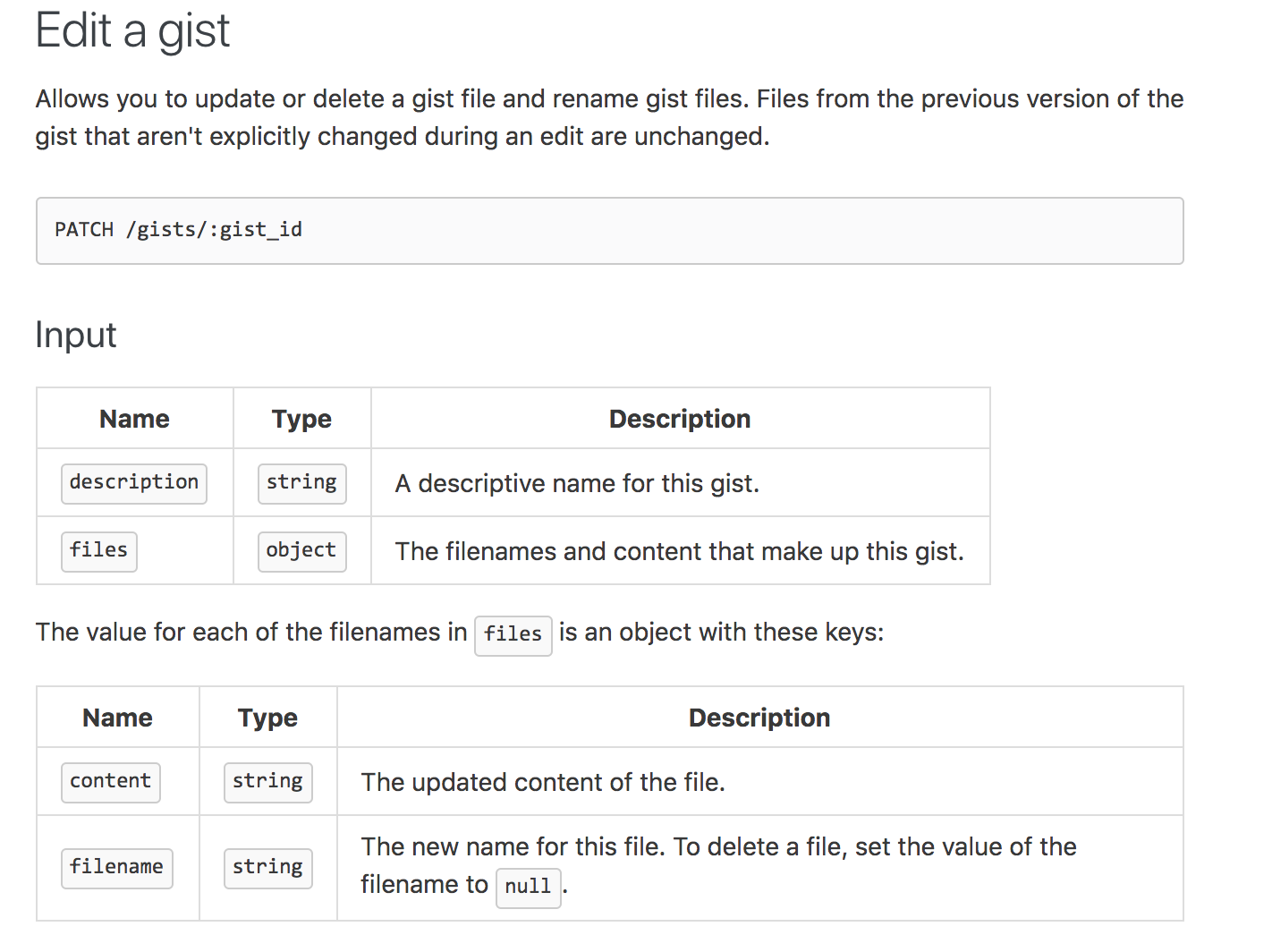
Task: Click the 'filename' parameter code tag
Action: click(116, 868)
